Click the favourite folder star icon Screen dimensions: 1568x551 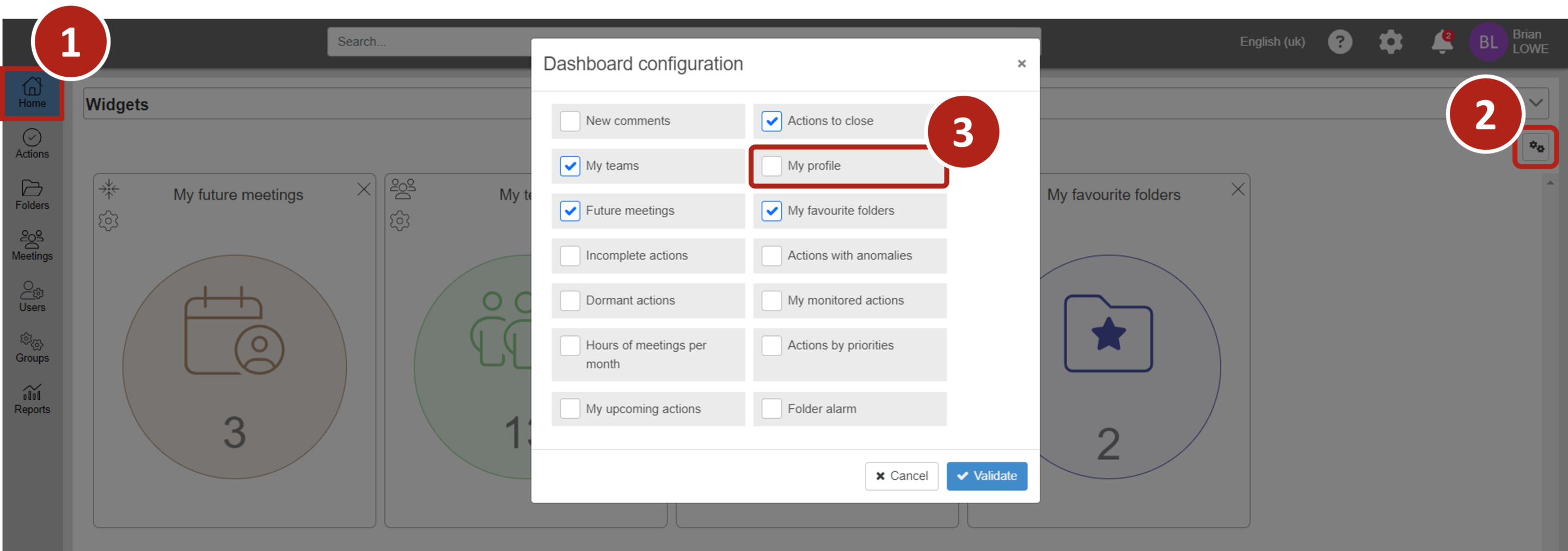coord(1108,333)
